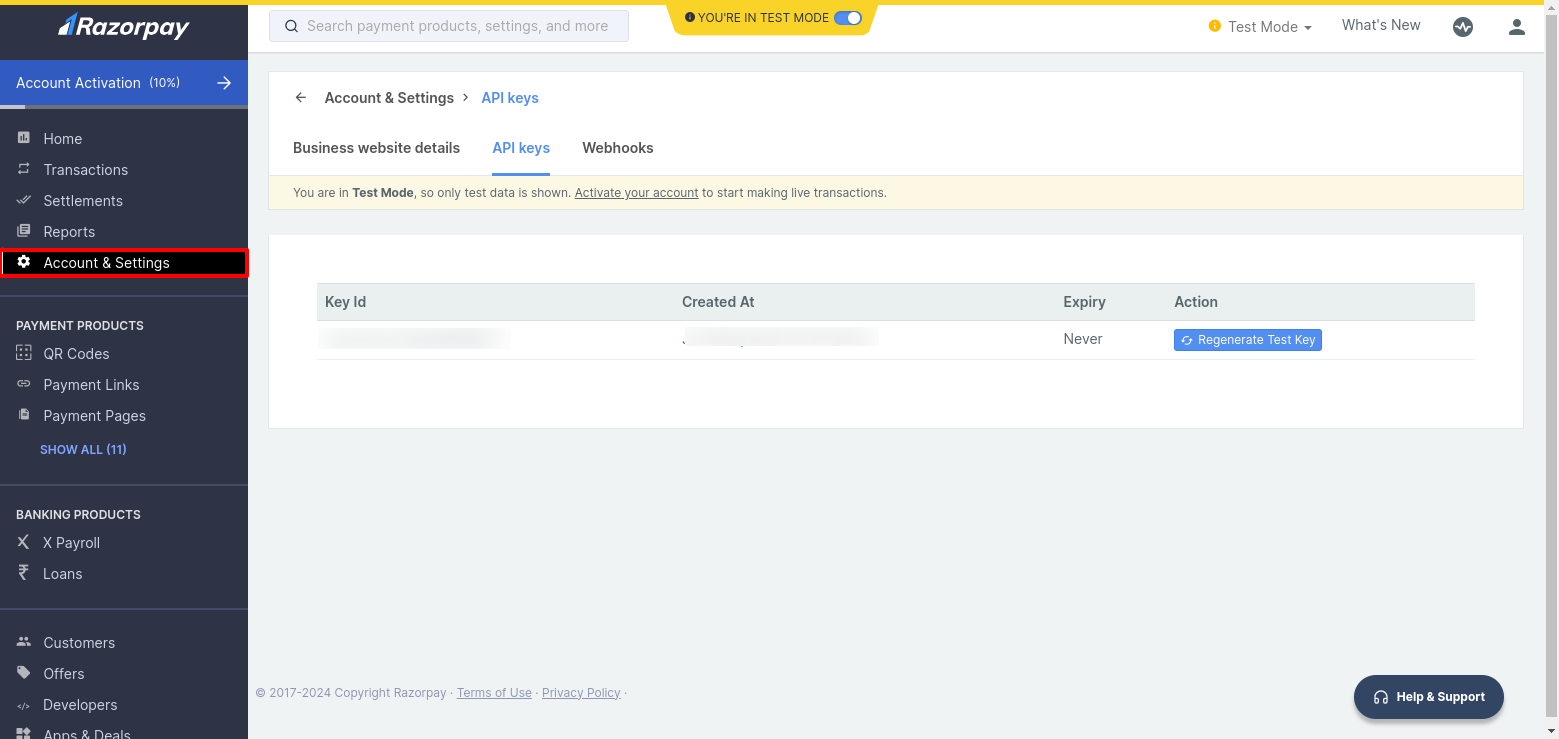
Task: Open Help & Support chat button
Action: click(x=1428, y=697)
